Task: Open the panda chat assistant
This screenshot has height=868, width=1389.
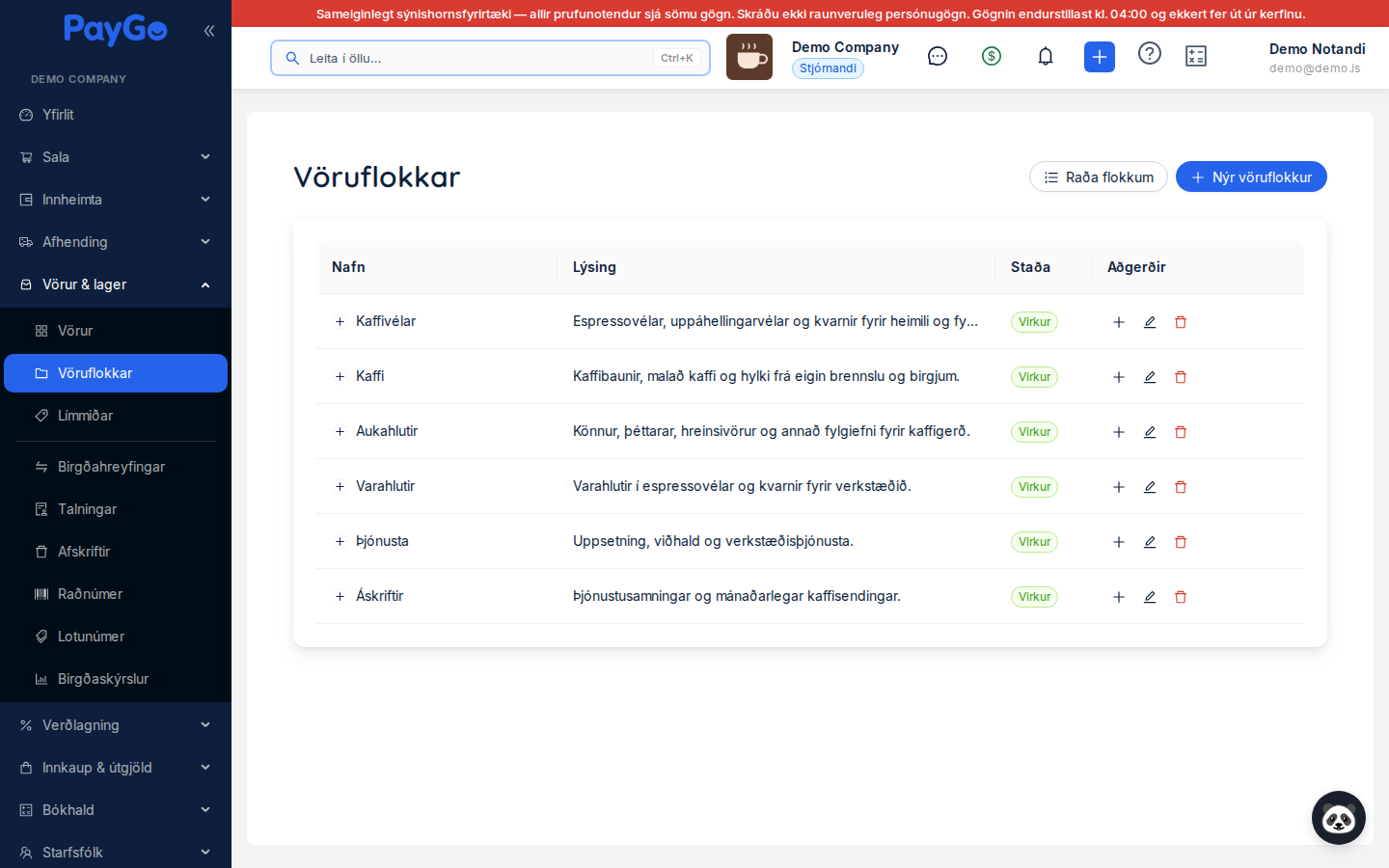Action: pyautogui.click(x=1339, y=818)
